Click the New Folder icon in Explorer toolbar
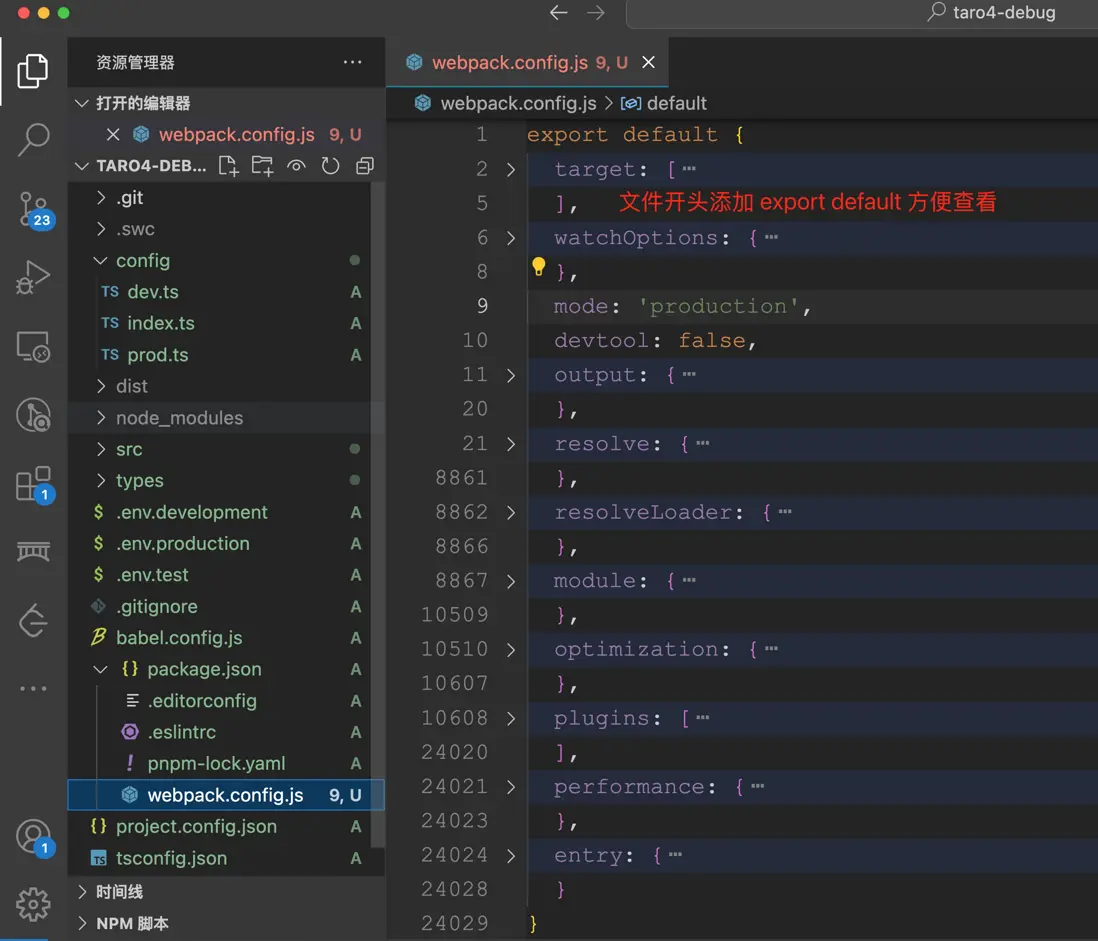1098x941 pixels. 262,166
